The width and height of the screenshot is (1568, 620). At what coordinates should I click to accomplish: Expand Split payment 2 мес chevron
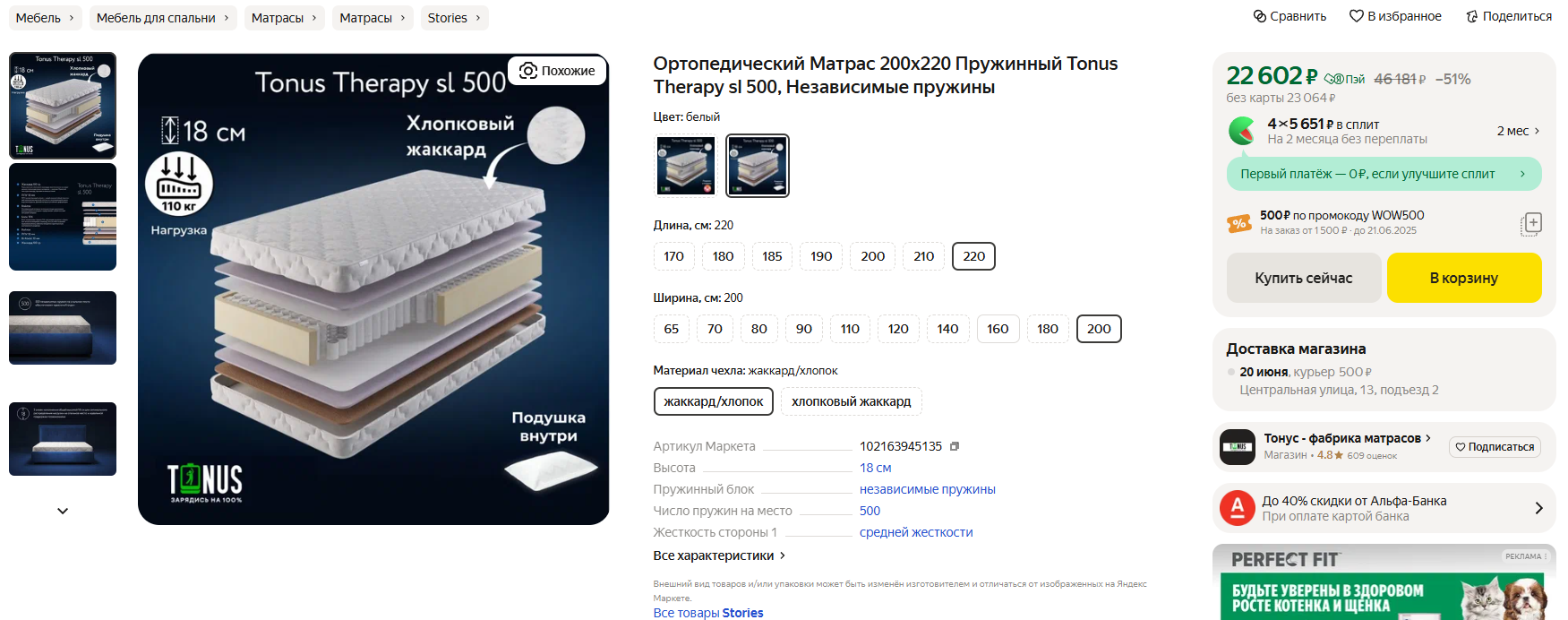click(x=1538, y=131)
